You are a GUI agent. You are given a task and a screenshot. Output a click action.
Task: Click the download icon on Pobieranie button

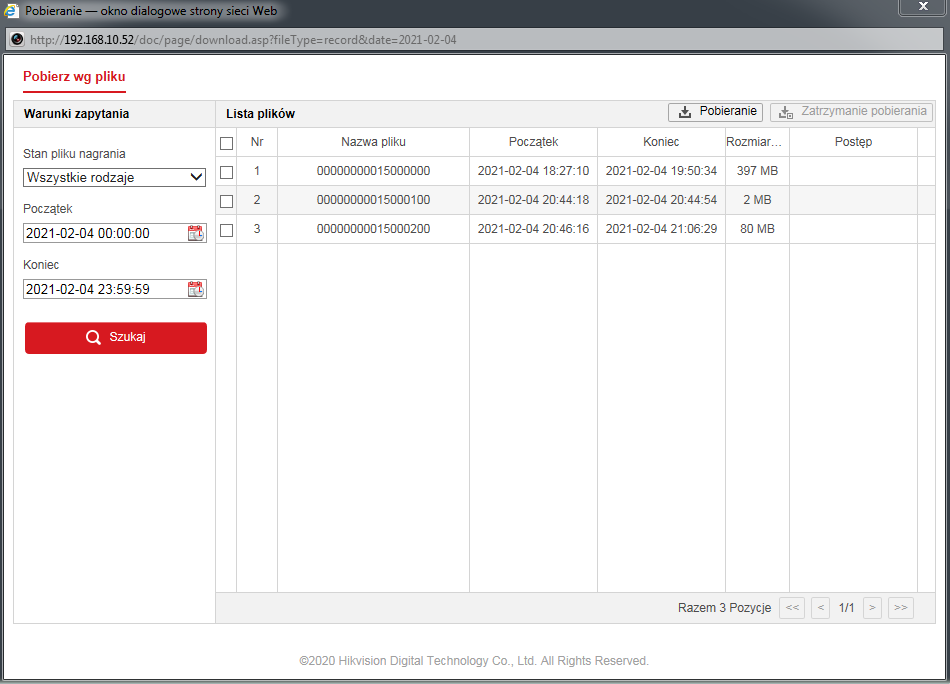(x=685, y=112)
